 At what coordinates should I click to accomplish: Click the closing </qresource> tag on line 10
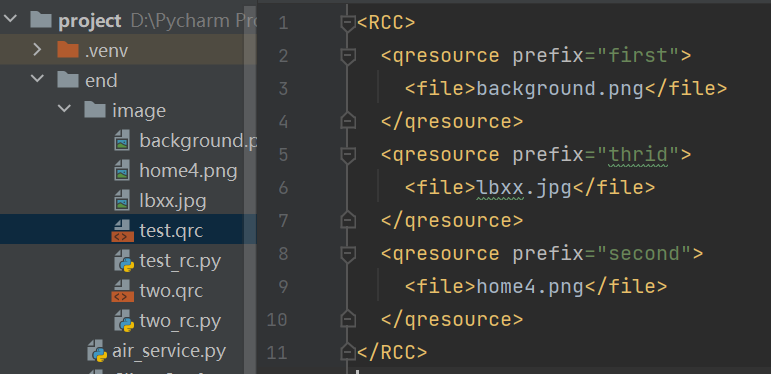click(x=452, y=319)
